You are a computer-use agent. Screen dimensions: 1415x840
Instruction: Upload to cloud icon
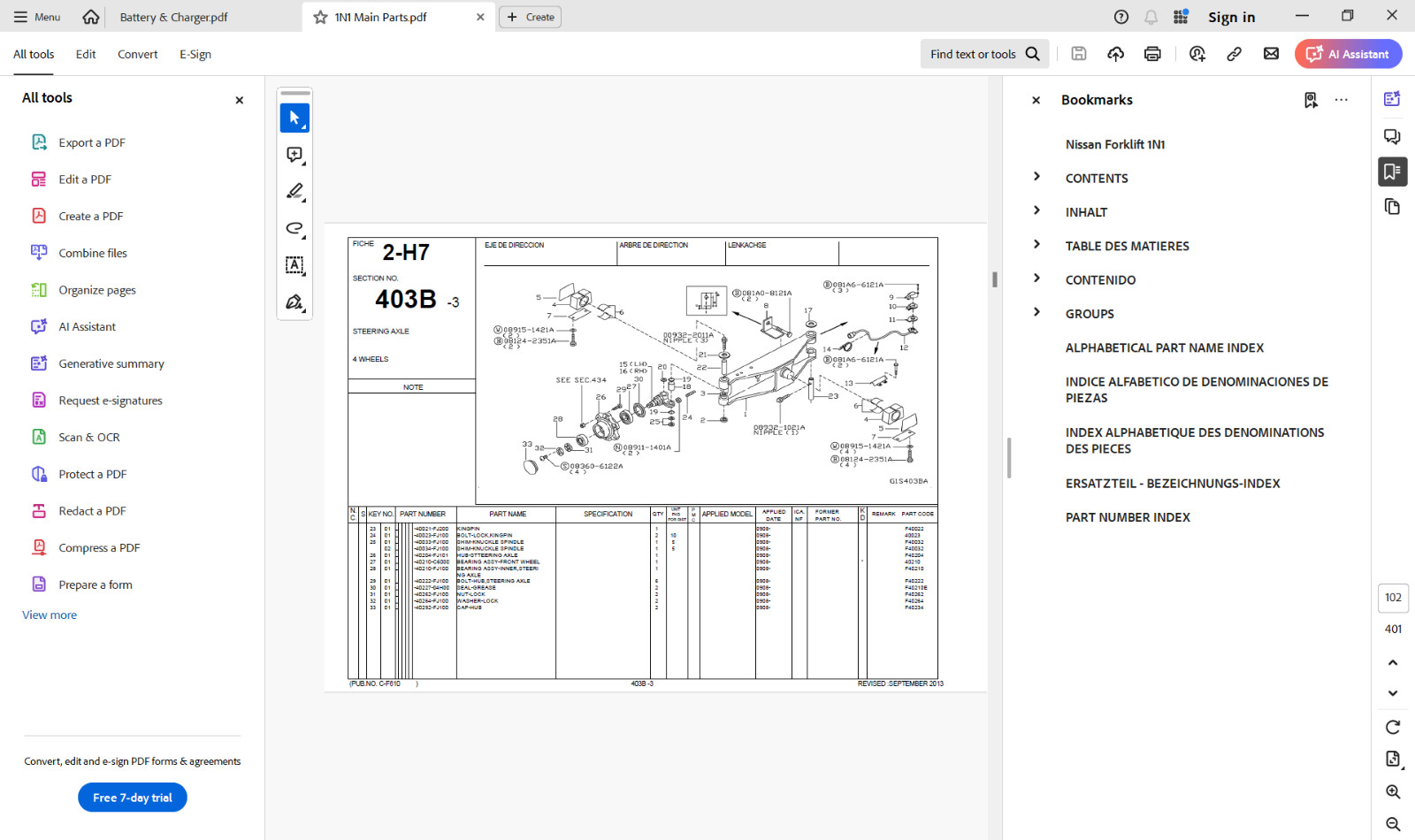click(x=1116, y=54)
